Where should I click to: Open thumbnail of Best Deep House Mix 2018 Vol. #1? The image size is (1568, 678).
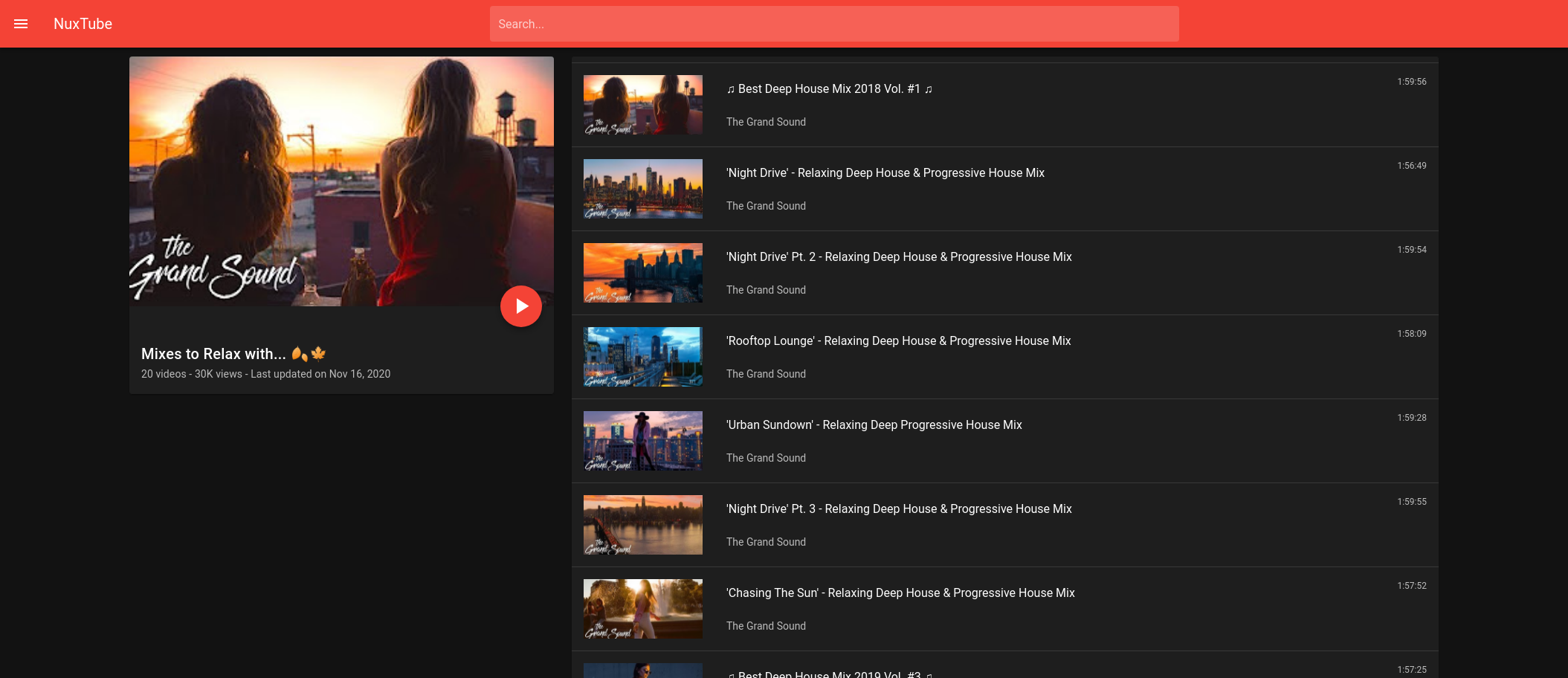[643, 105]
